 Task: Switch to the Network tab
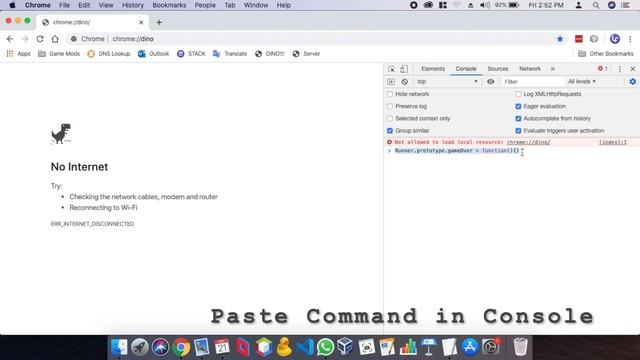coord(530,69)
